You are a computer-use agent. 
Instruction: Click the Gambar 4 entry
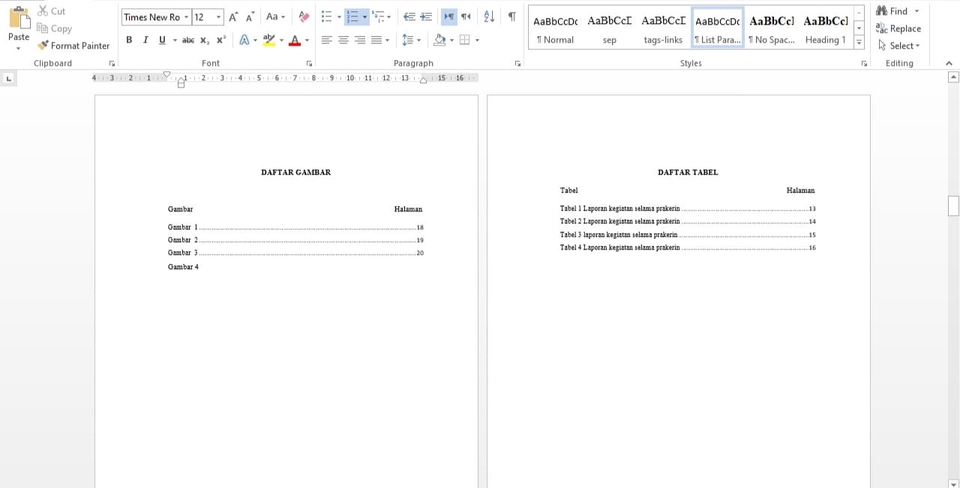tap(183, 267)
